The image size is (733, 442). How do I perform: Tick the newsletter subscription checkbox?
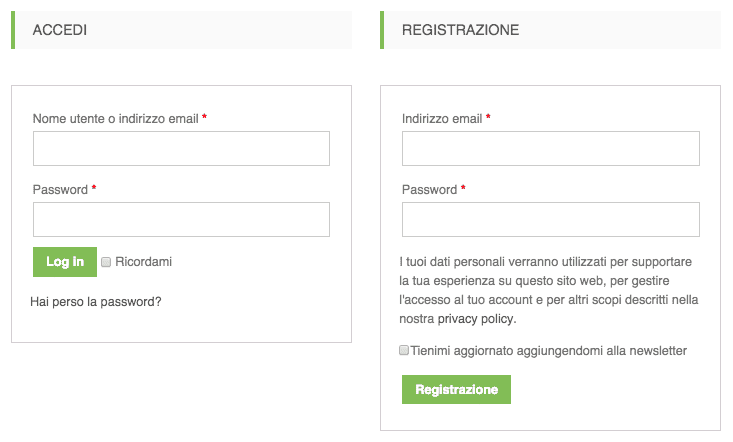pyautogui.click(x=404, y=351)
